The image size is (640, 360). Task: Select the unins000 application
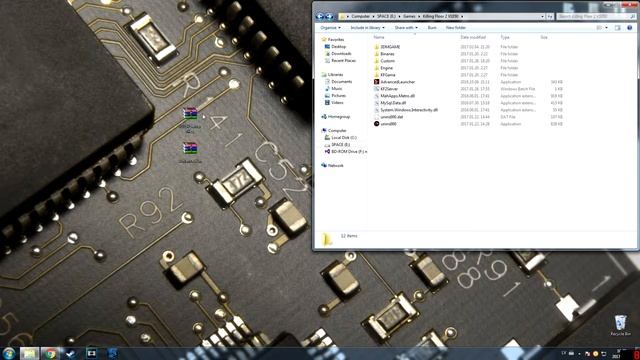(x=385, y=124)
